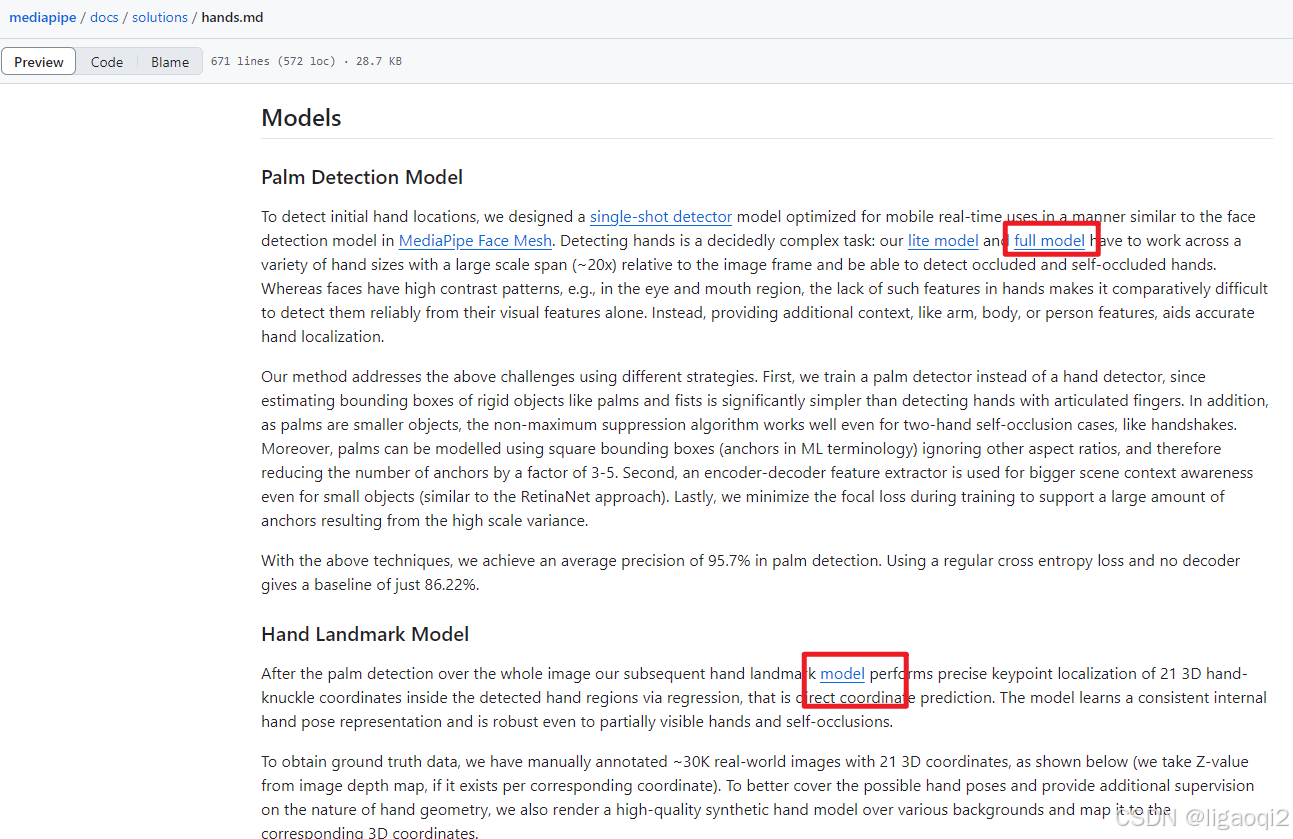Screen dimensions: 1293x839
Task: Open the single-shot detector link
Action: [661, 216]
